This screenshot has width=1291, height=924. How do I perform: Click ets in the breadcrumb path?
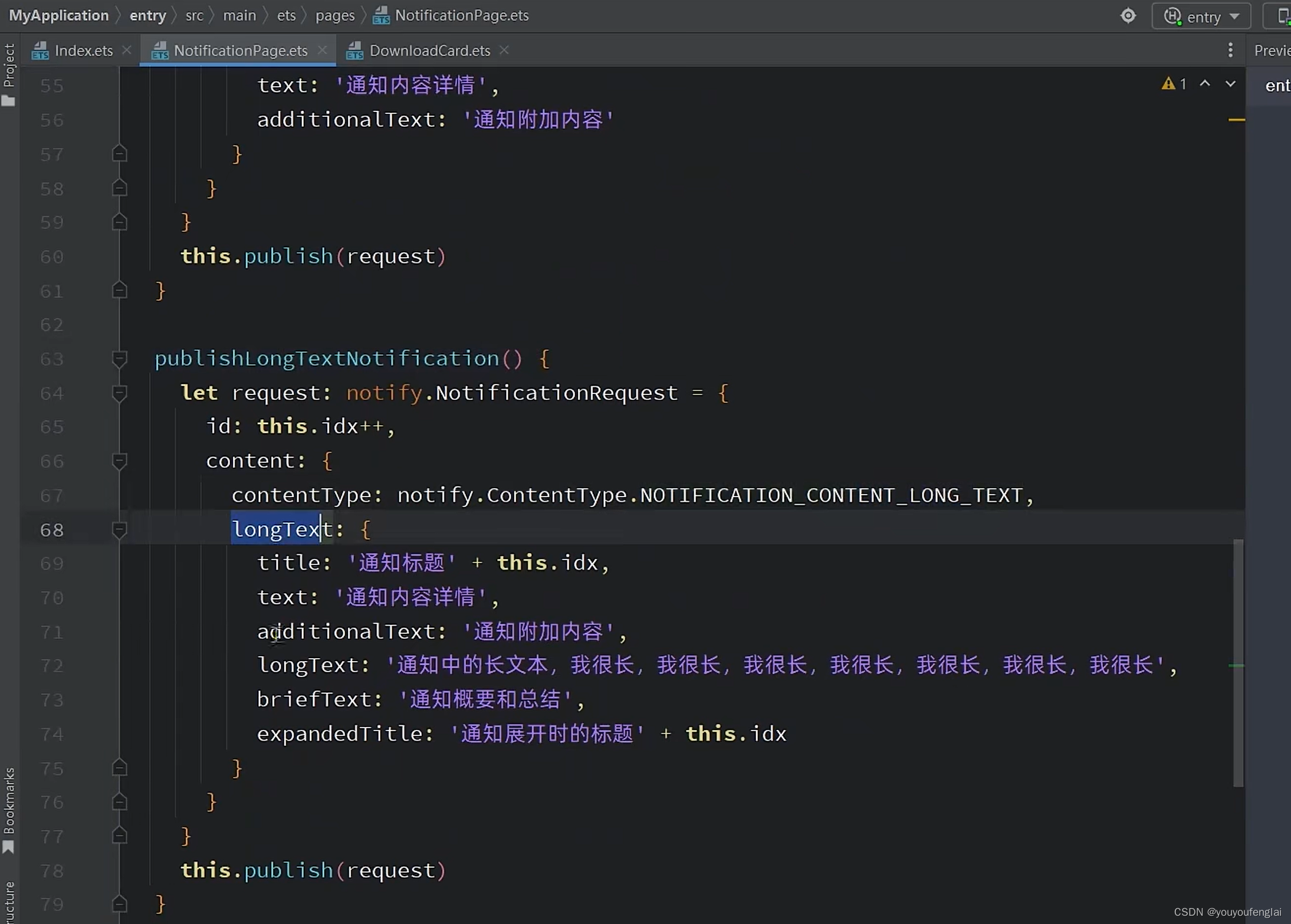pos(286,15)
